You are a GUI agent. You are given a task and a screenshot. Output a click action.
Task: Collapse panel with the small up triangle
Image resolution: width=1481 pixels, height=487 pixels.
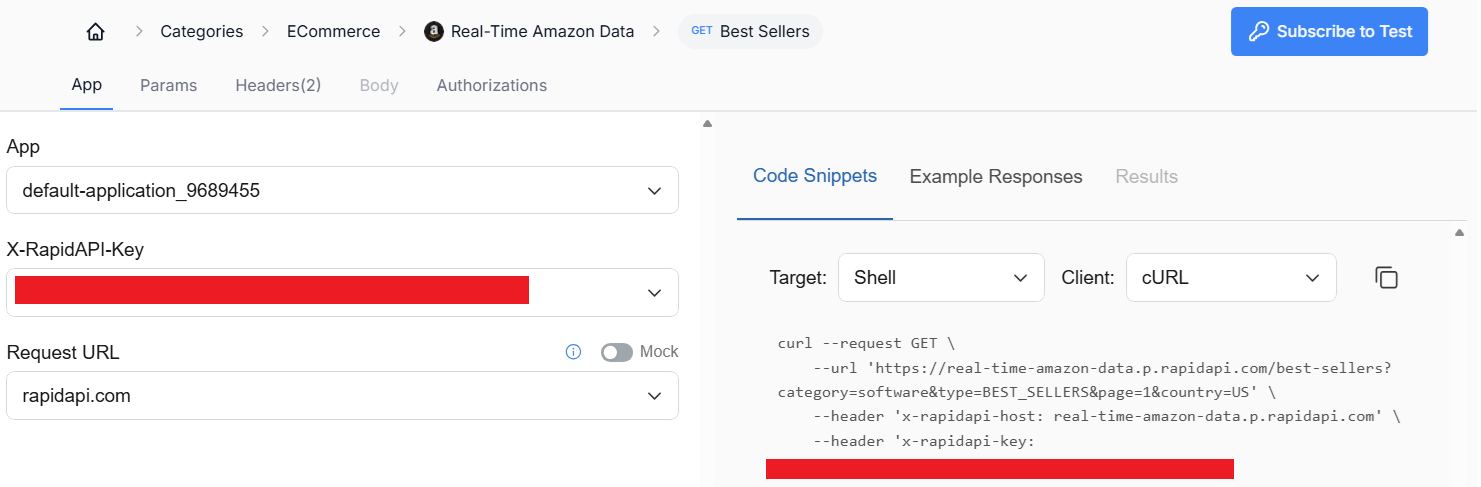[707, 124]
